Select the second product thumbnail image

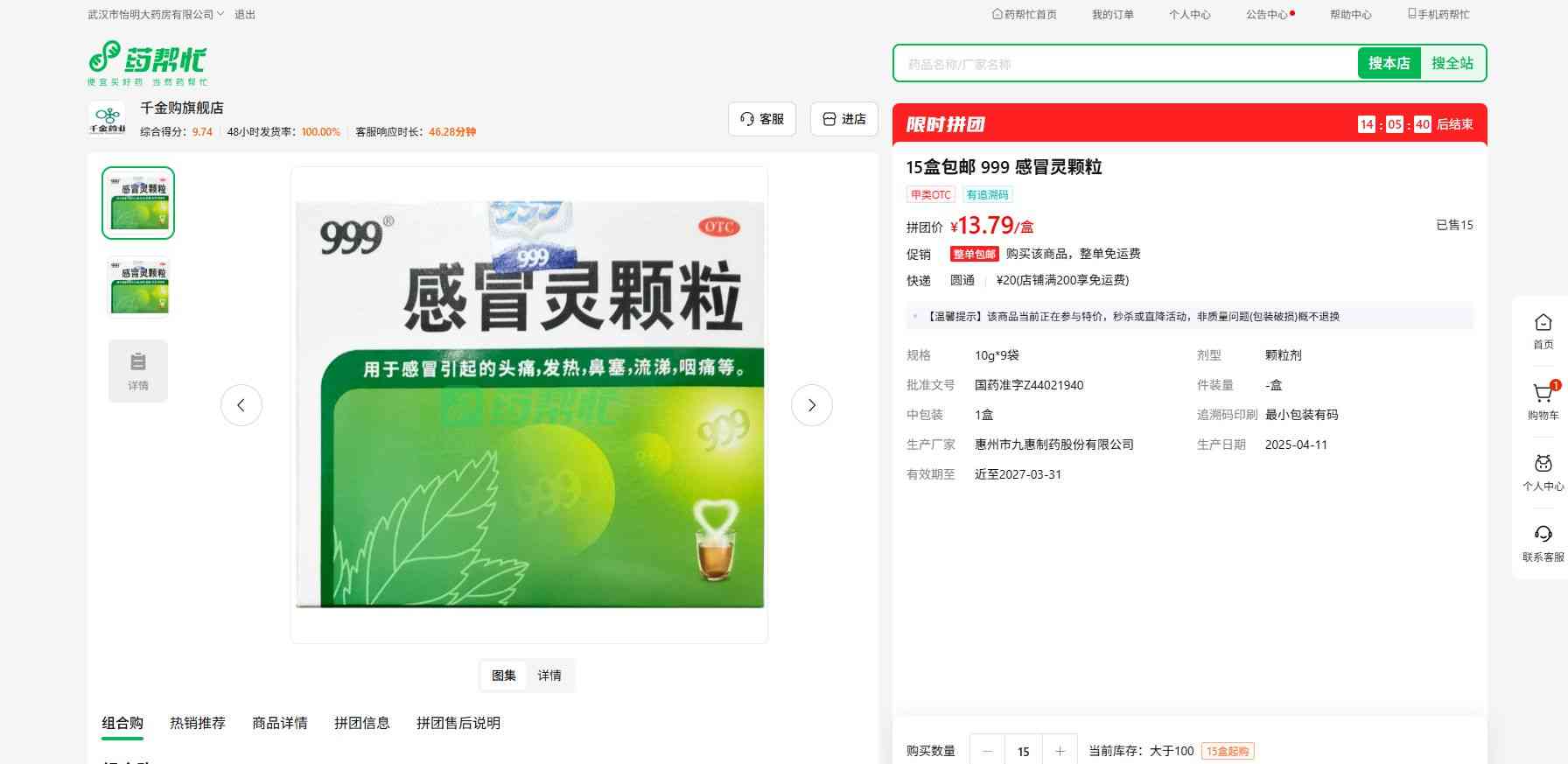[x=138, y=287]
